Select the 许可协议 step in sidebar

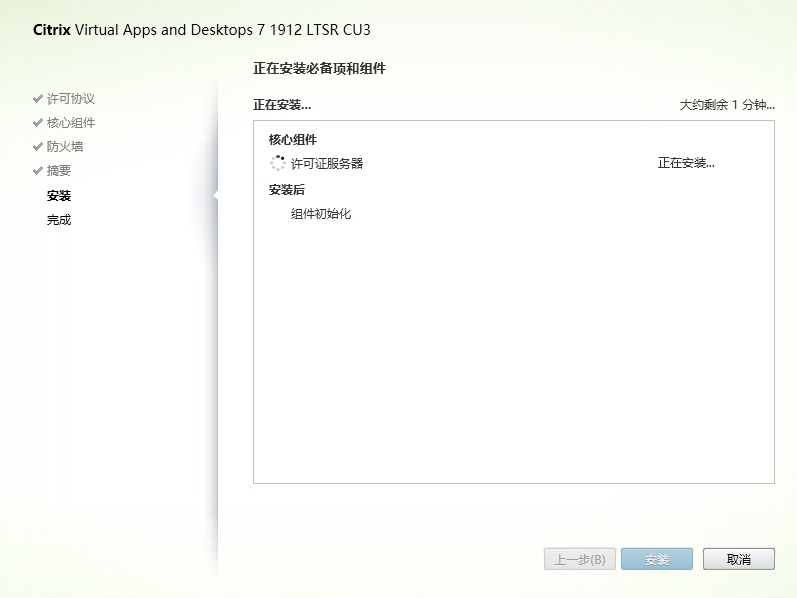(x=70, y=99)
